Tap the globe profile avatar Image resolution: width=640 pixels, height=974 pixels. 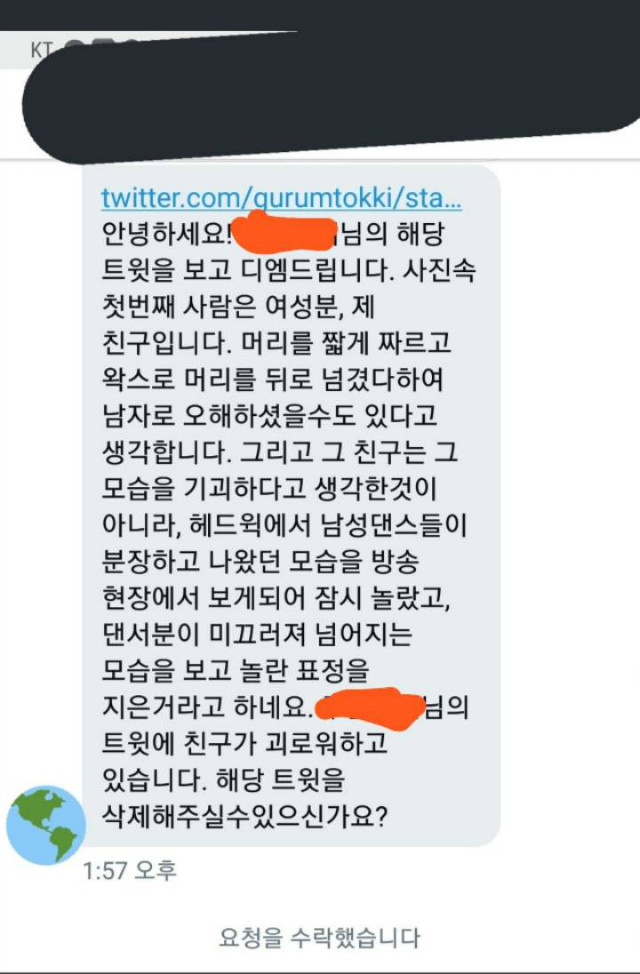(x=46, y=826)
